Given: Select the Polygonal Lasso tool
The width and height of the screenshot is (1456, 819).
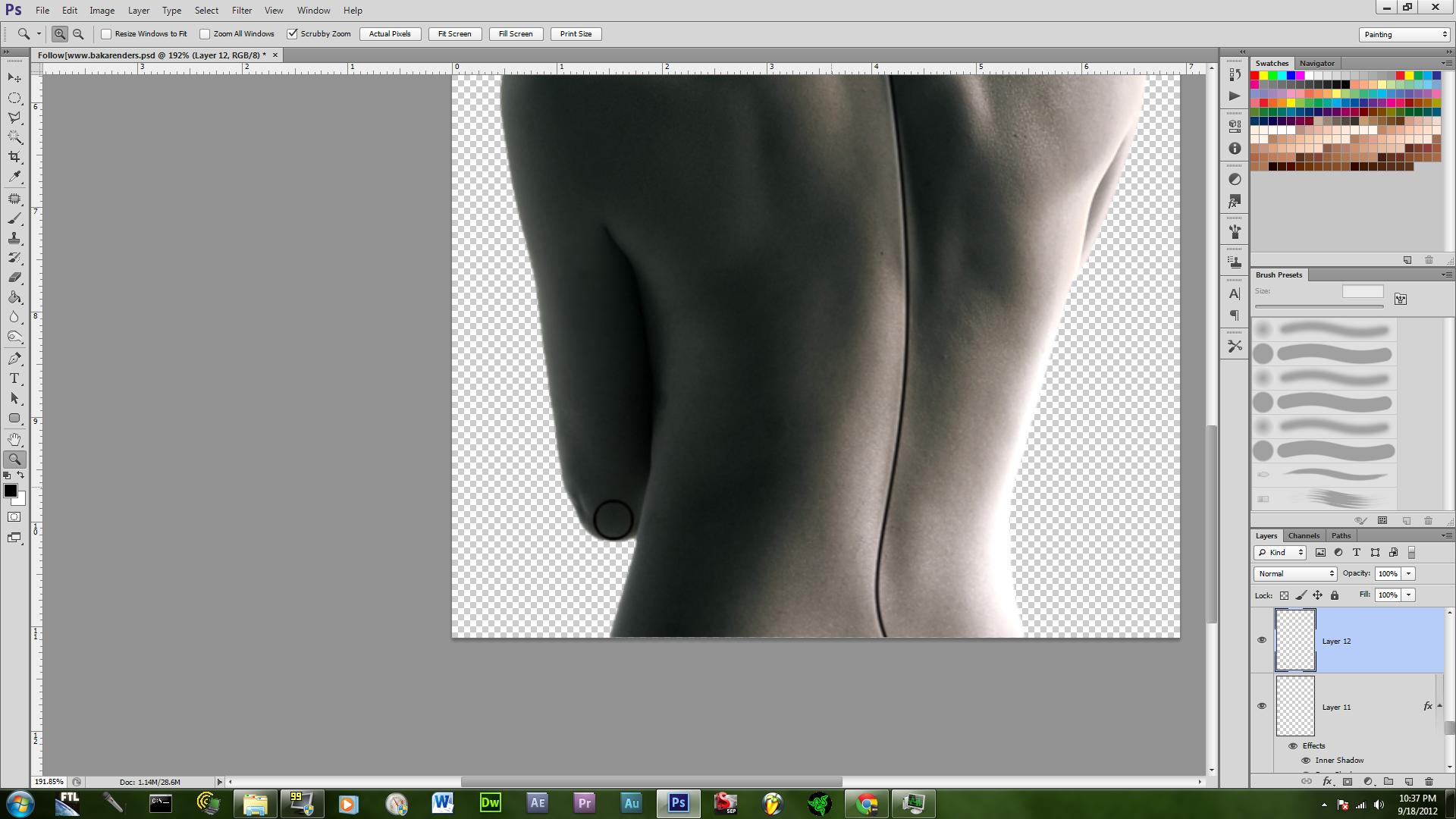Looking at the screenshot, I should (x=14, y=118).
